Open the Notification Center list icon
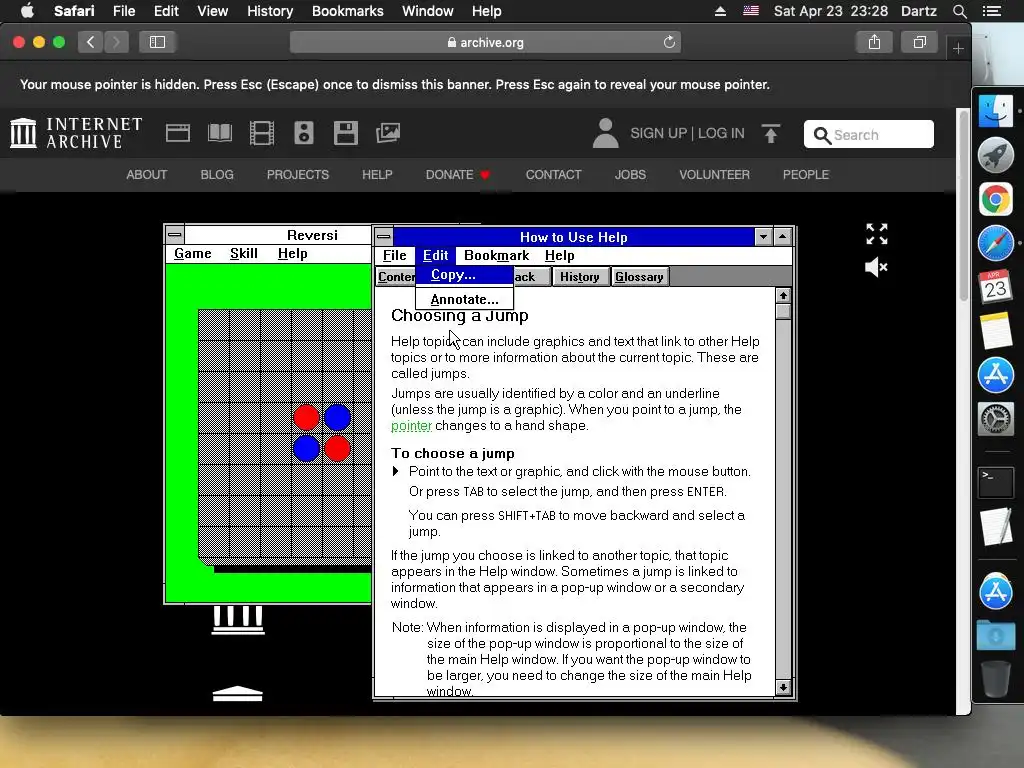 tap(991, 11)
